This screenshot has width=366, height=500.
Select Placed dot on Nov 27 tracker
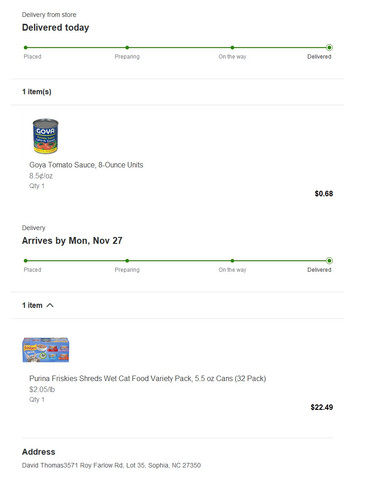pos(26,261)
